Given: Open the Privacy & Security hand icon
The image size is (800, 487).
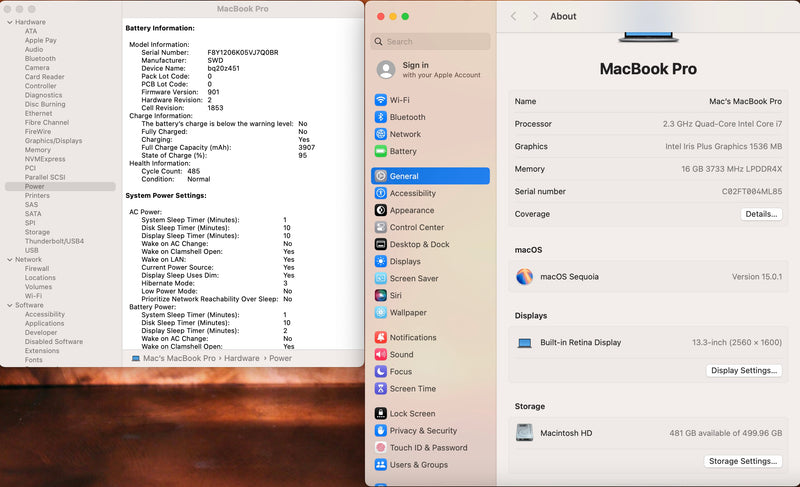Looking at the screenshot, I should pyautogui.click(x=381, y=430).
